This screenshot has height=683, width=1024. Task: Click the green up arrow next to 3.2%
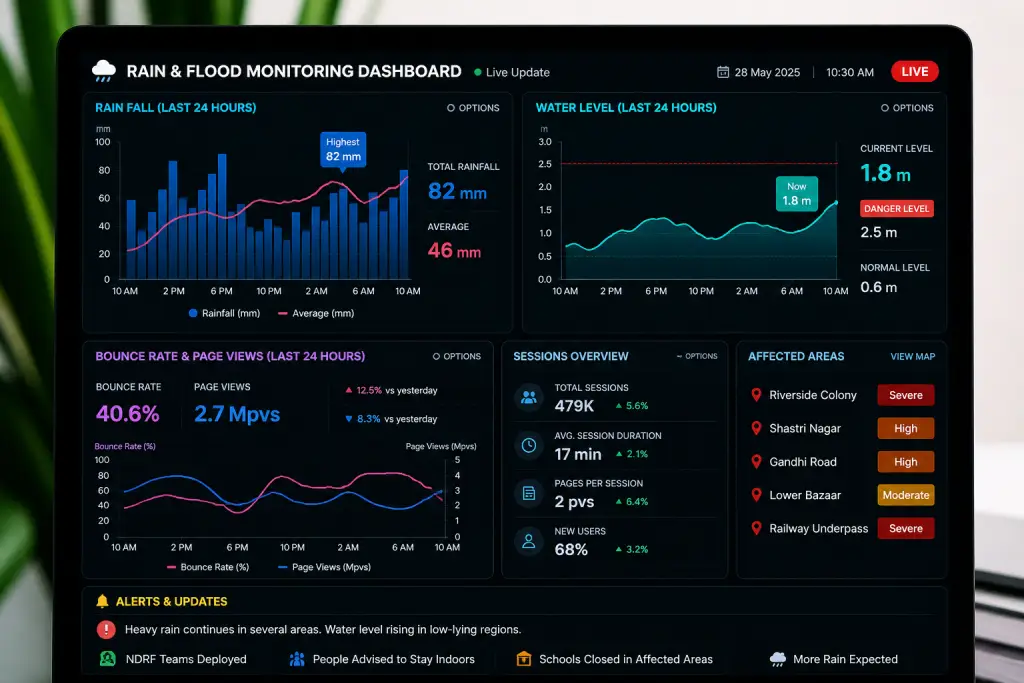coord(618,549)
